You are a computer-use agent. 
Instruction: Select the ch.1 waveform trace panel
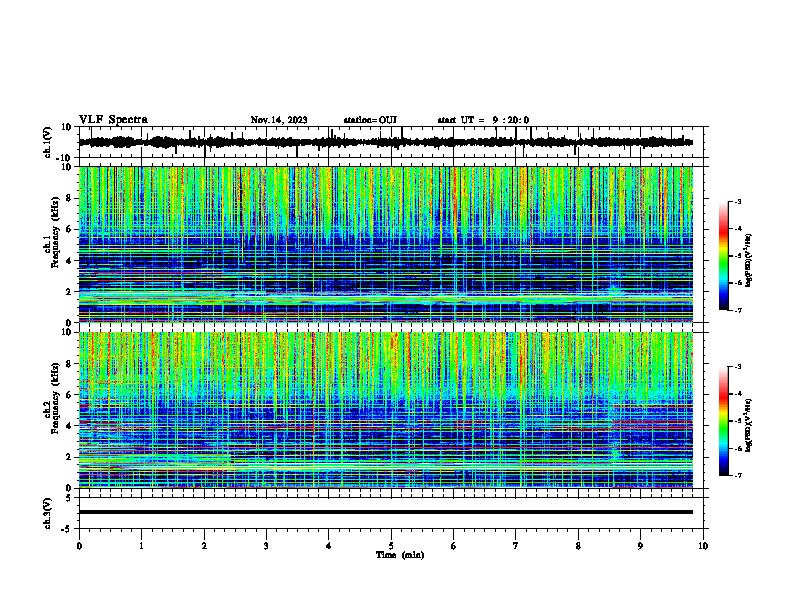pos(393,142)
